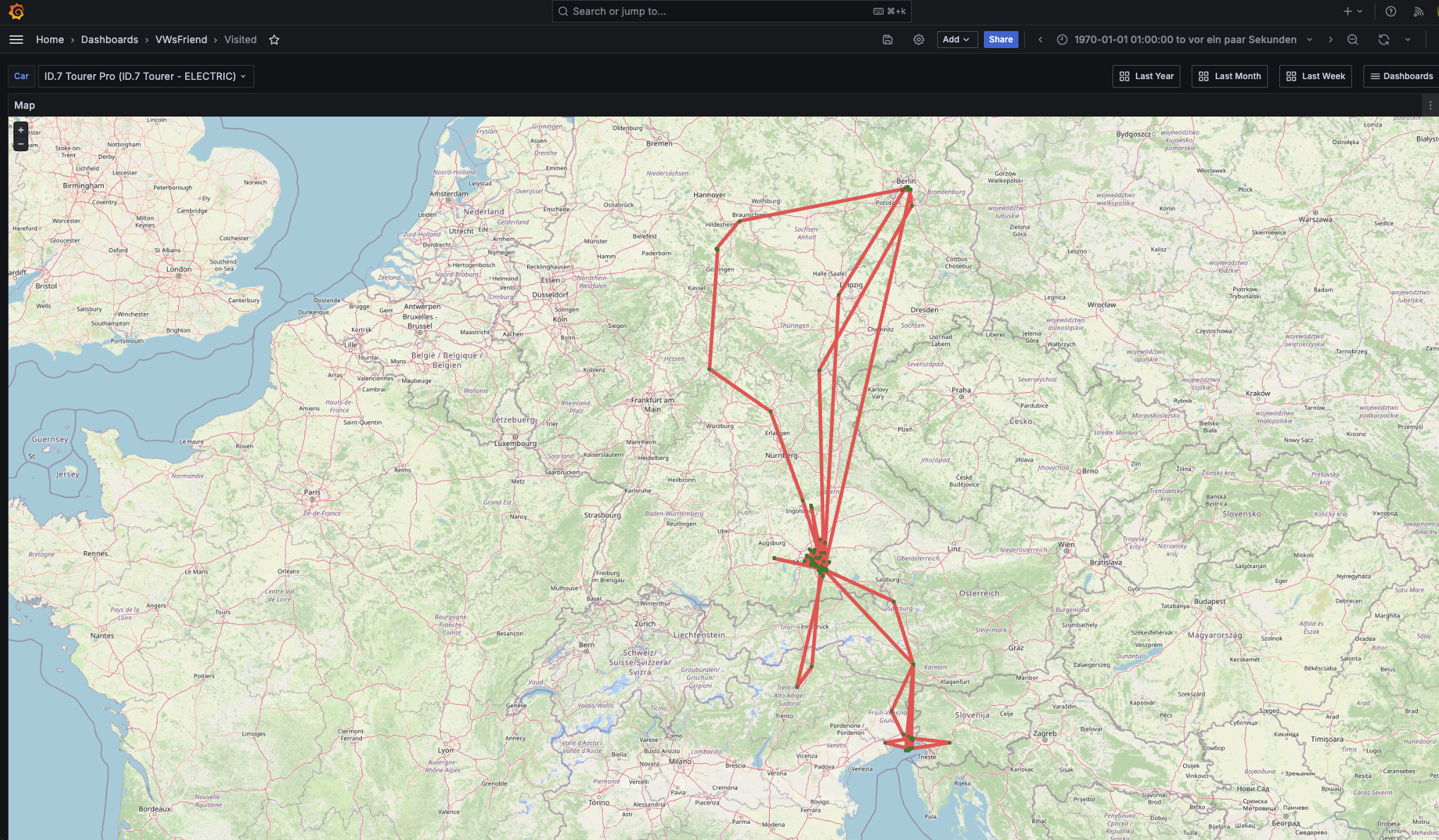The width and height of the screenshot is (1439, 840).
Task: Shift time range forward with right arrow
Action: tap(1330, 40)
